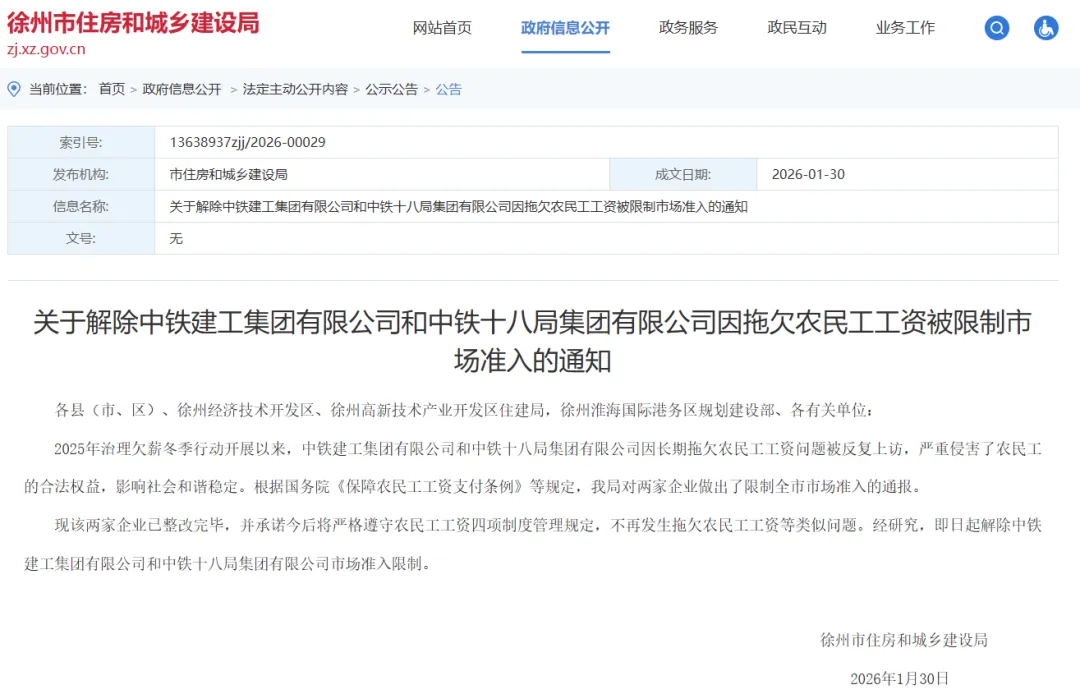The height and width of the screenshot is (694, 1080).
Task: Open 公示公告 breadcrumb link
Action: click(x=391, y=89)
